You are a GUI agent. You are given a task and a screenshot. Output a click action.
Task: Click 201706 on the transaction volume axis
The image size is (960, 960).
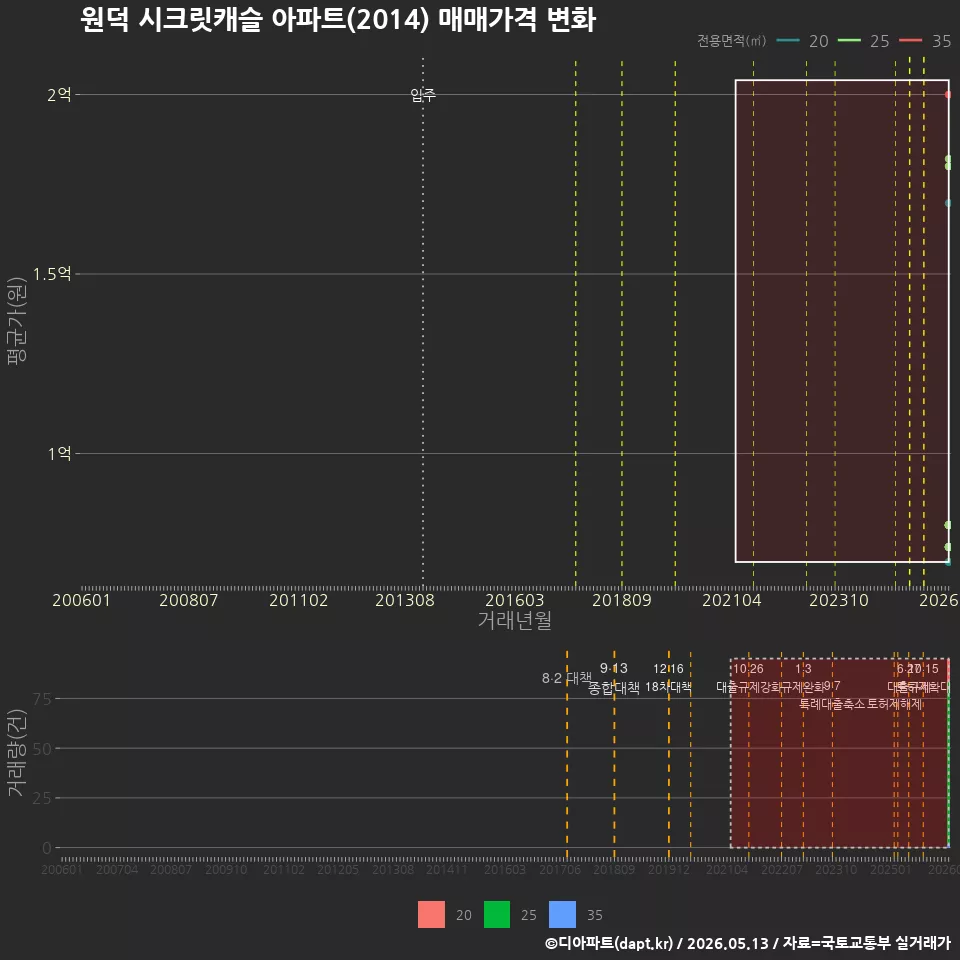560,869
